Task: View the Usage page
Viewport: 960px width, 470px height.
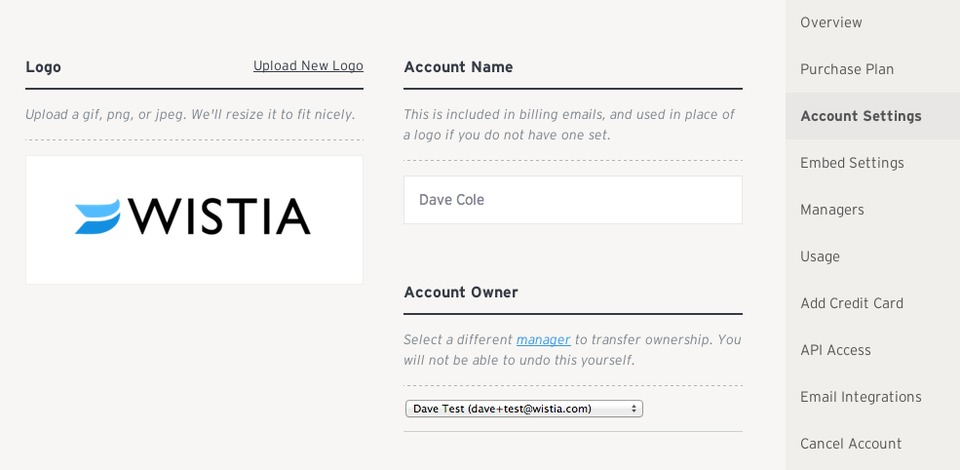Action: 820,256
